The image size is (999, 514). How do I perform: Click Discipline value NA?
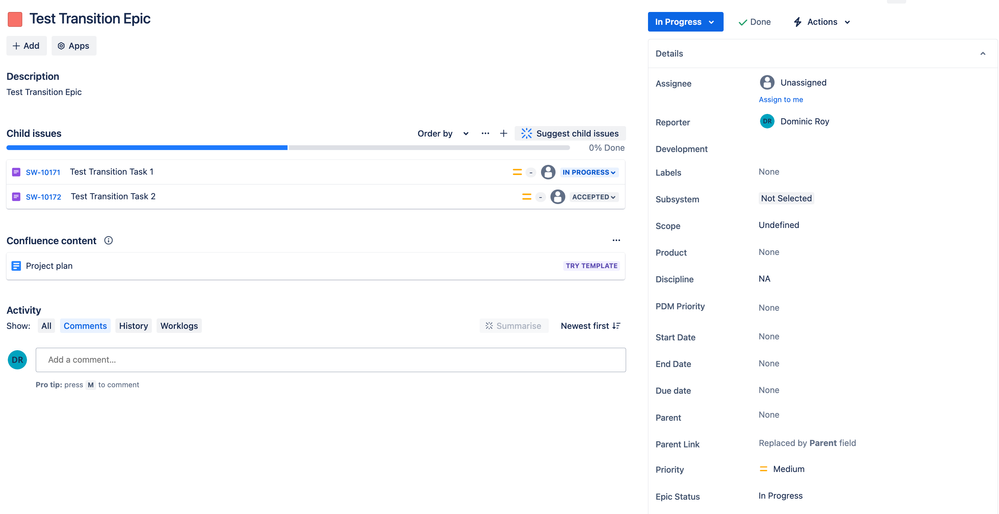coord(765,279)
